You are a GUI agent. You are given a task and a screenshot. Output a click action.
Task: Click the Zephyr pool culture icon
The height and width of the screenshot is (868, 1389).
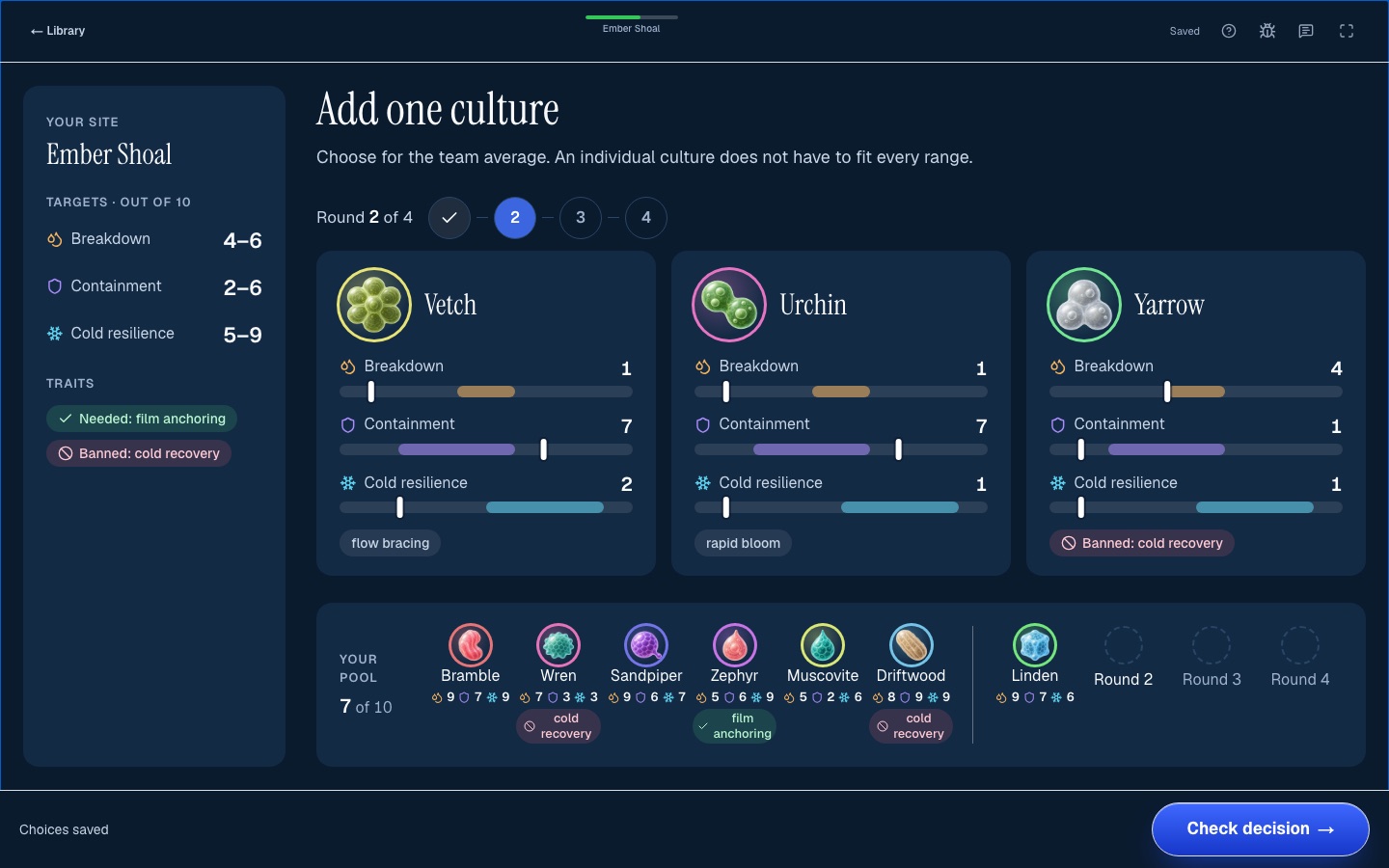point(734,645)
